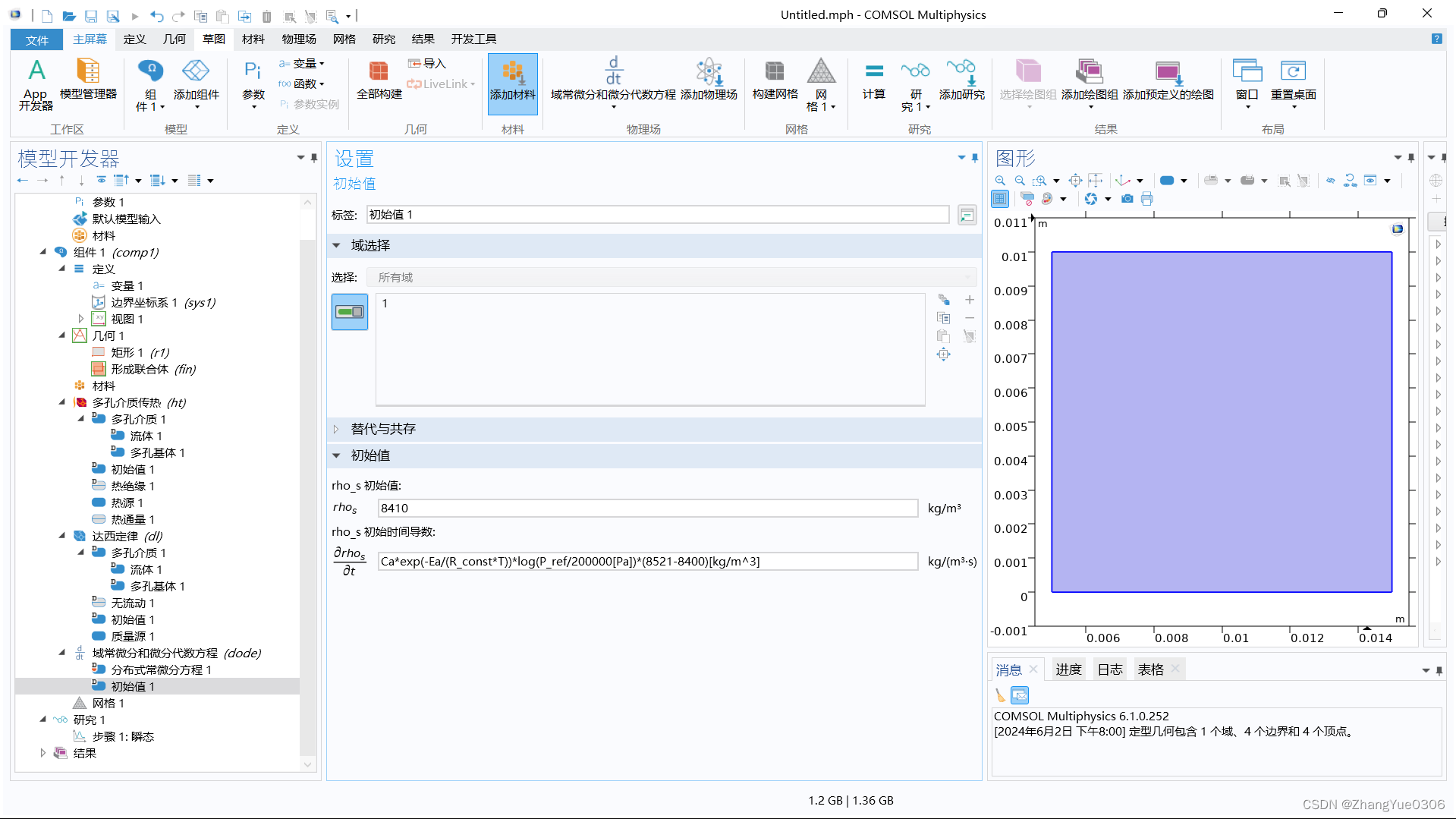The width and height of the screenshot is (1456, 819).
Task: Select 热源 1 in the model tree
Action: (127, 502)
